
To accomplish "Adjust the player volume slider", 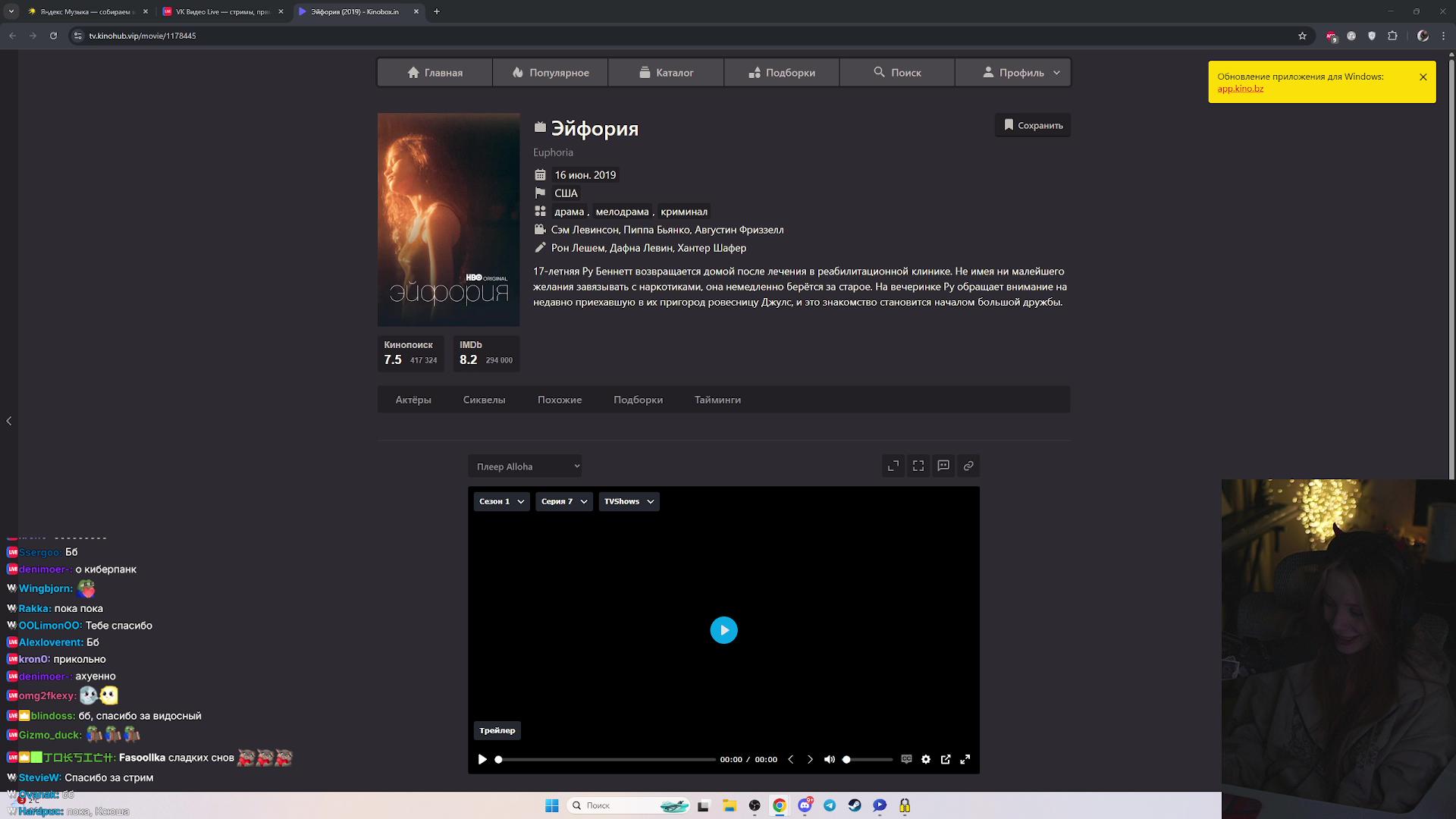I will click(868, 759).
